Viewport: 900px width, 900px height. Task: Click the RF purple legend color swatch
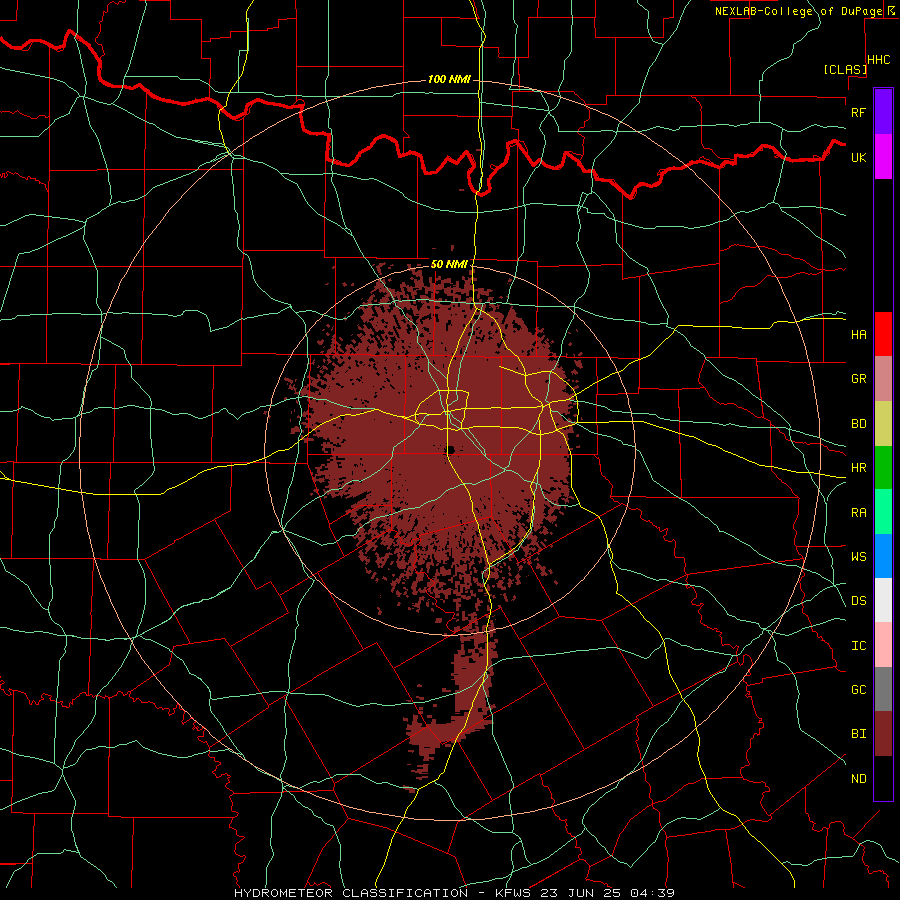tap(883, 112)
